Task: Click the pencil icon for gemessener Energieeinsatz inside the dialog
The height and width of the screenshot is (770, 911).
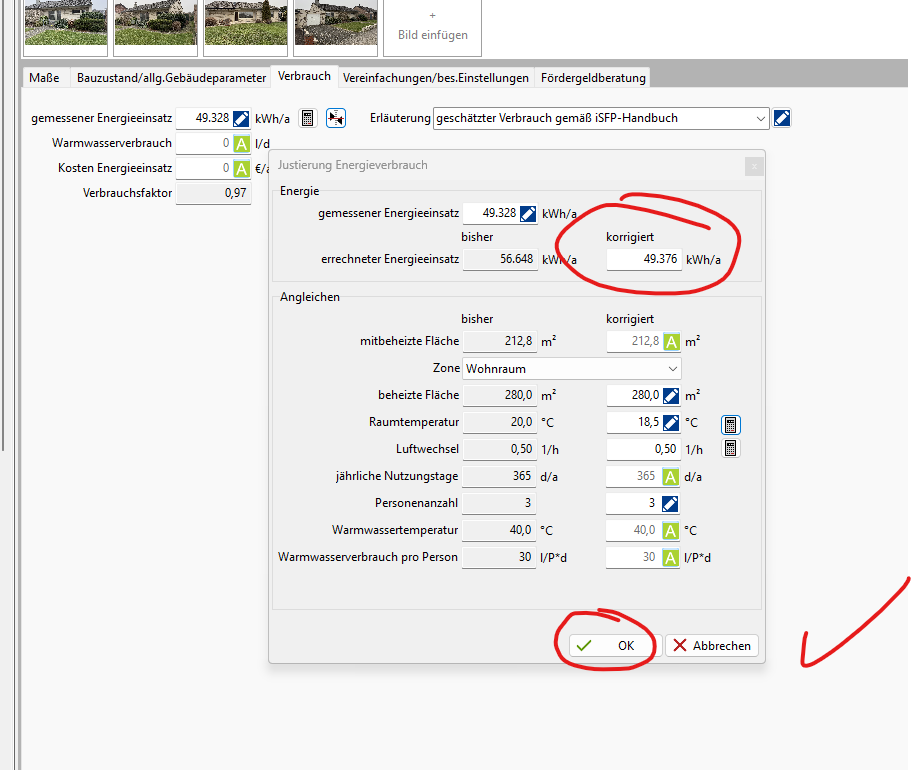Action: [528, 213]
